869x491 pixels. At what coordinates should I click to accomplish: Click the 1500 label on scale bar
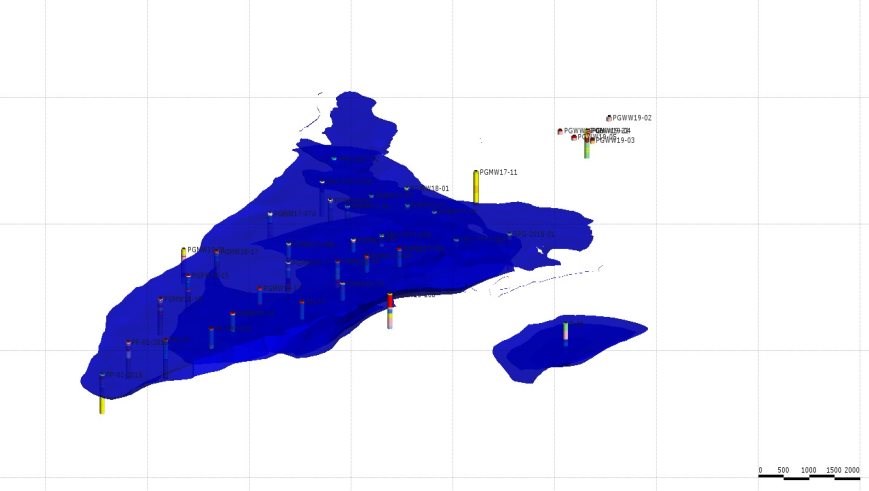[832, 469]
